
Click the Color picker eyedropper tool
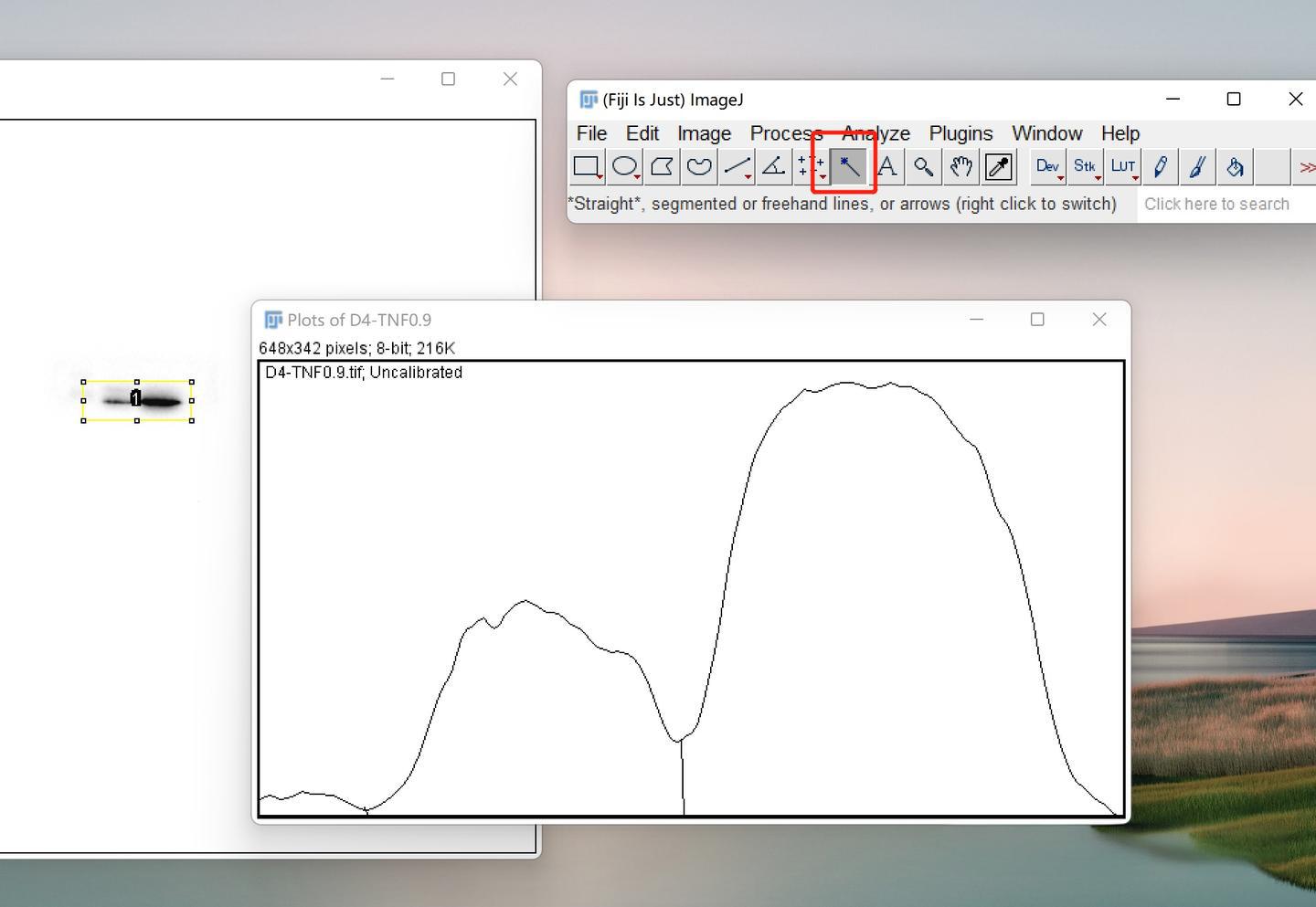999,167
